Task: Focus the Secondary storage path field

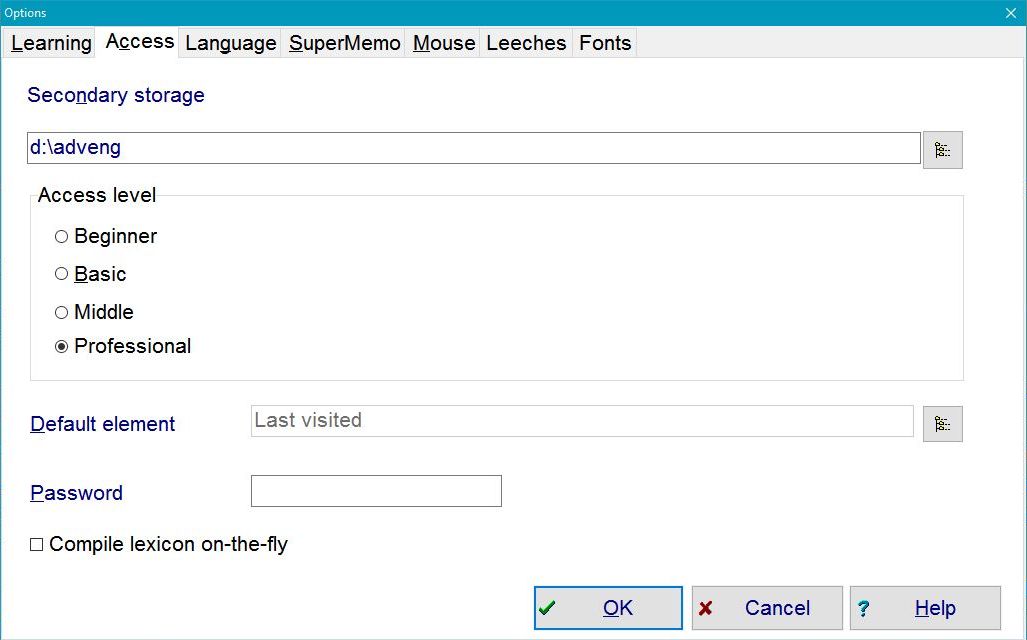Action: tap(473, 148)
